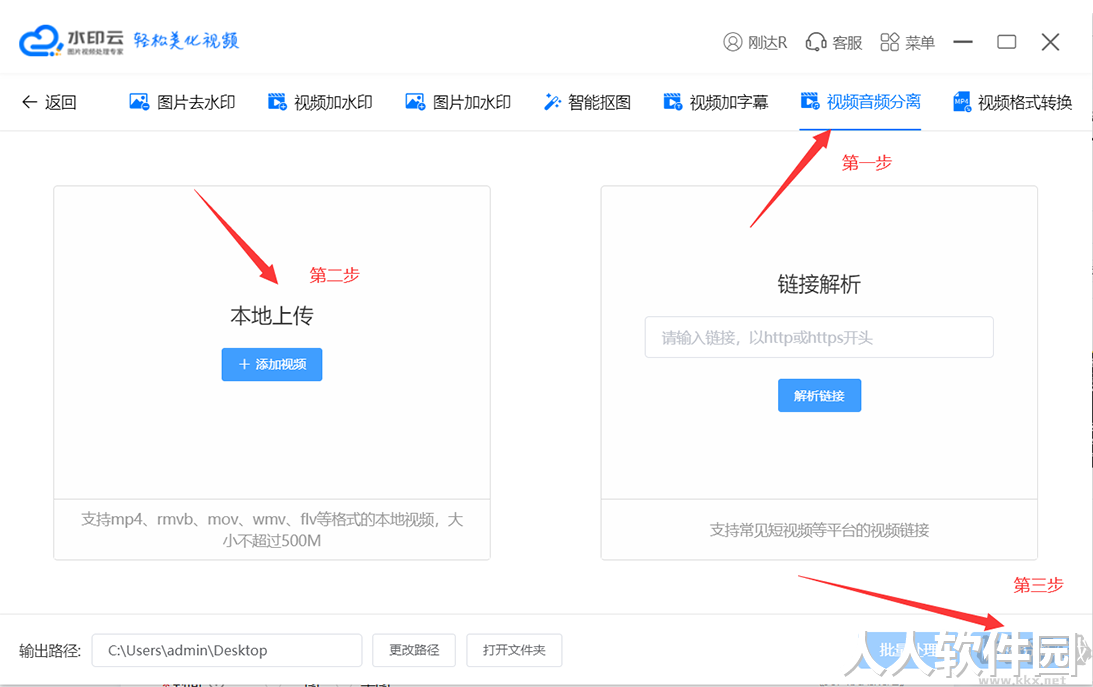Viewport: 1093px width, 687px height.
Task: Switch to the 视频格式转换 tab
Action: tap(1012, 102)
